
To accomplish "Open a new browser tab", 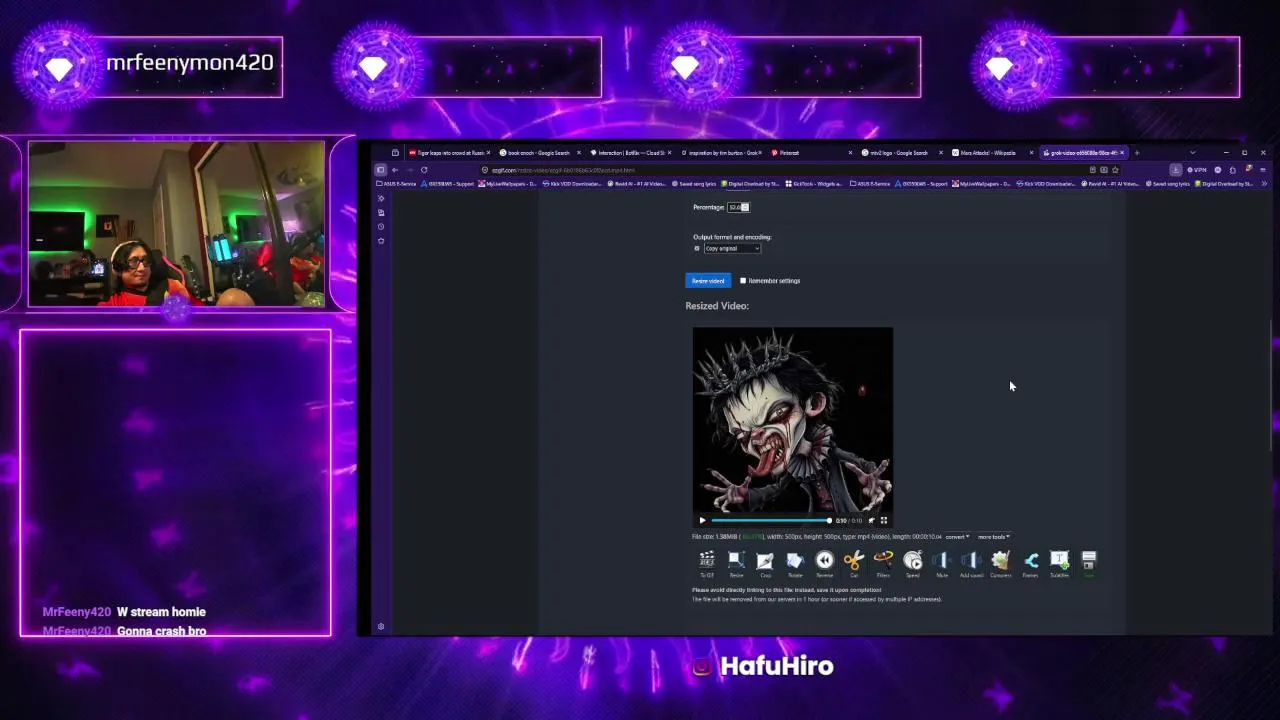I will coord(1136,153).
